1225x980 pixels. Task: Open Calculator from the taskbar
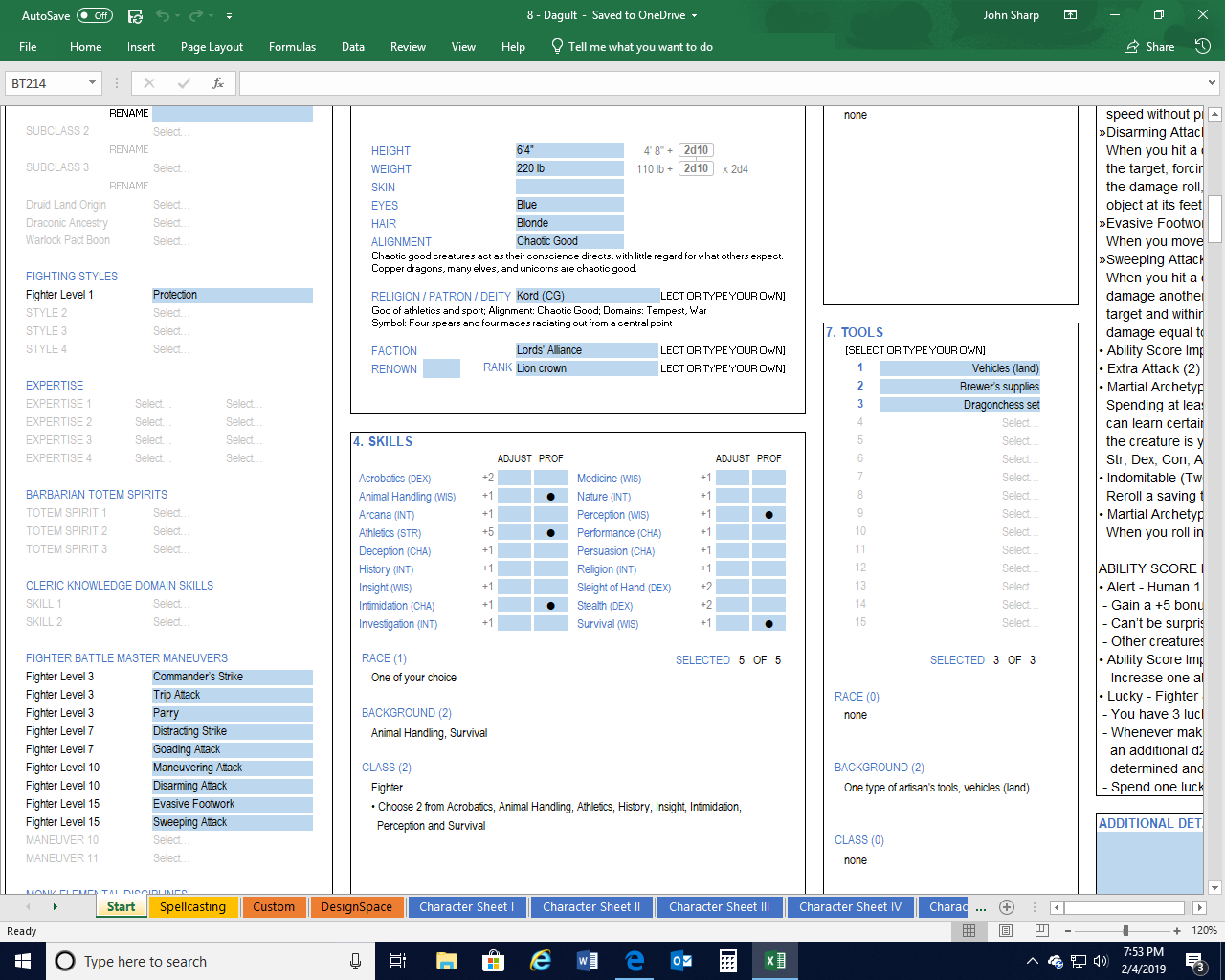pos(728,961)
